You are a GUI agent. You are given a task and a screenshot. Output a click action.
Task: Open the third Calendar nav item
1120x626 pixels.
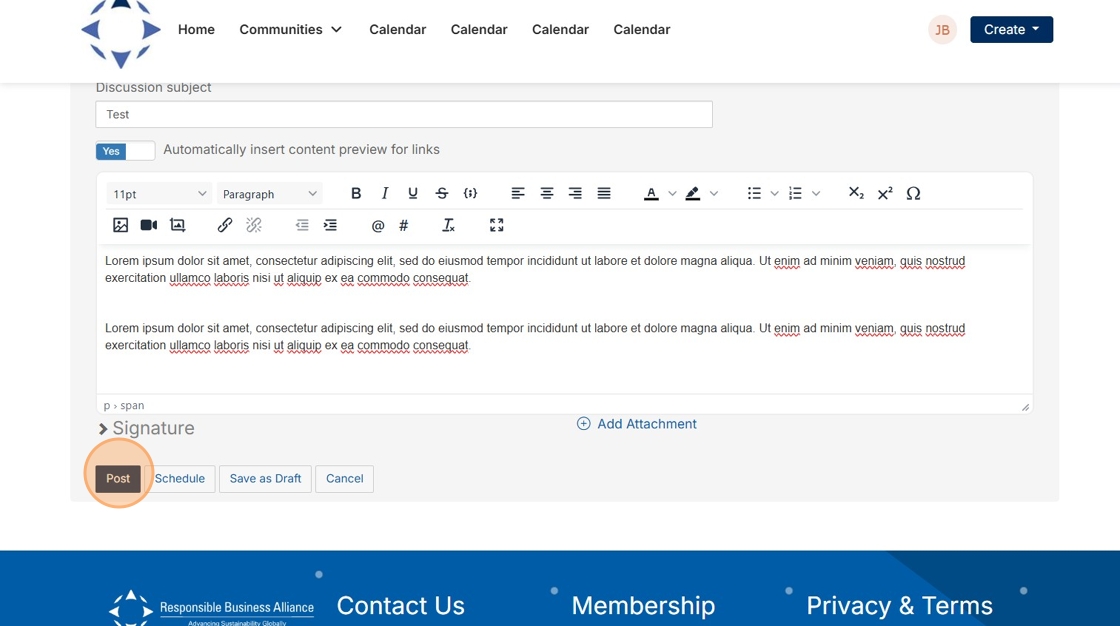(x=560, y=29)
